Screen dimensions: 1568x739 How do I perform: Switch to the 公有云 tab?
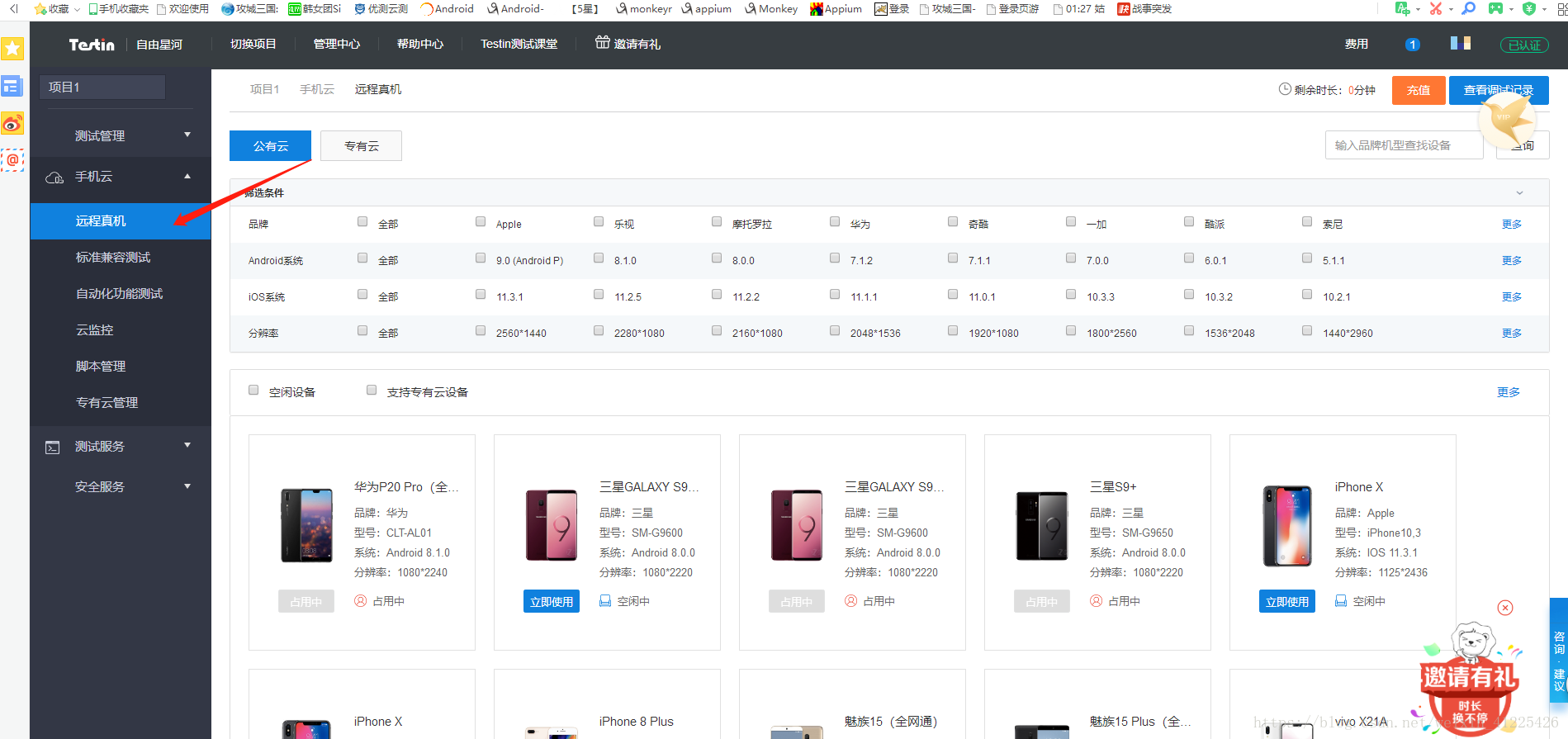[271, 146]
